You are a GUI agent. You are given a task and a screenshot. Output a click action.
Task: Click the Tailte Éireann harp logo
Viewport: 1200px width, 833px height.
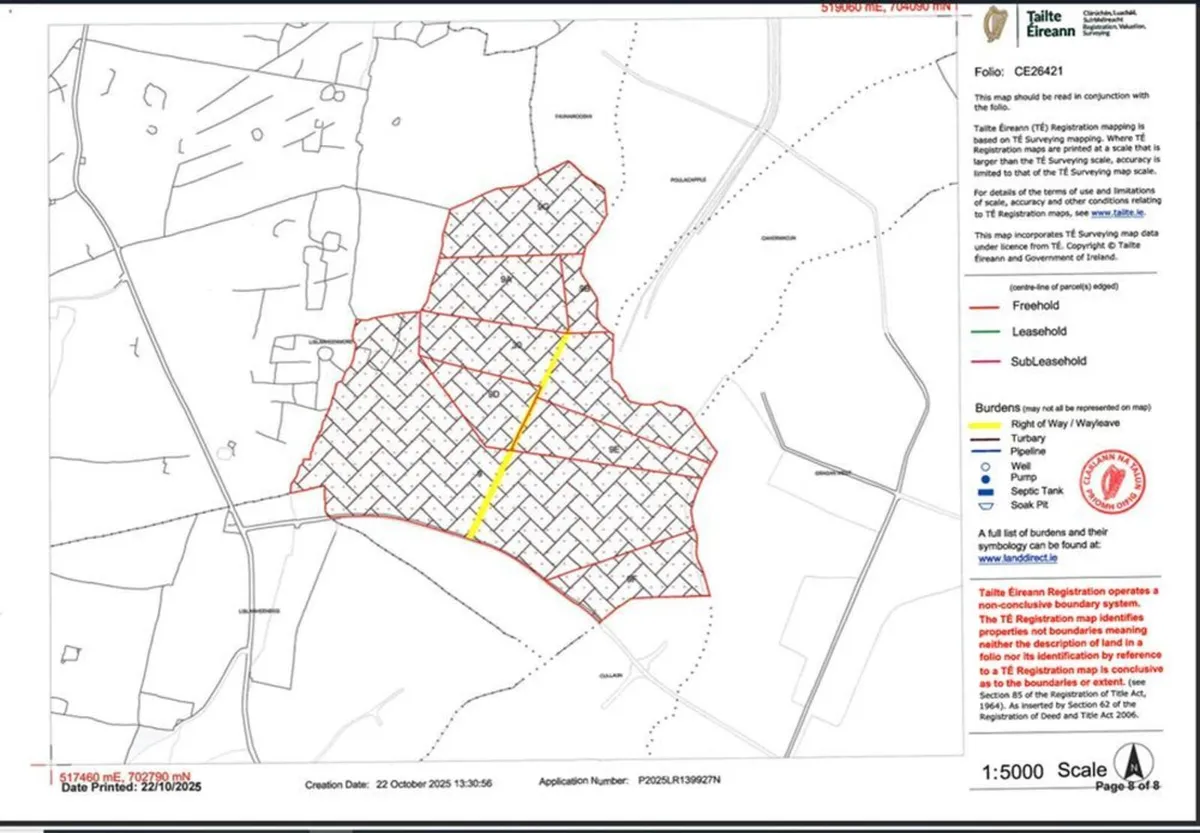tap(996, 22)
